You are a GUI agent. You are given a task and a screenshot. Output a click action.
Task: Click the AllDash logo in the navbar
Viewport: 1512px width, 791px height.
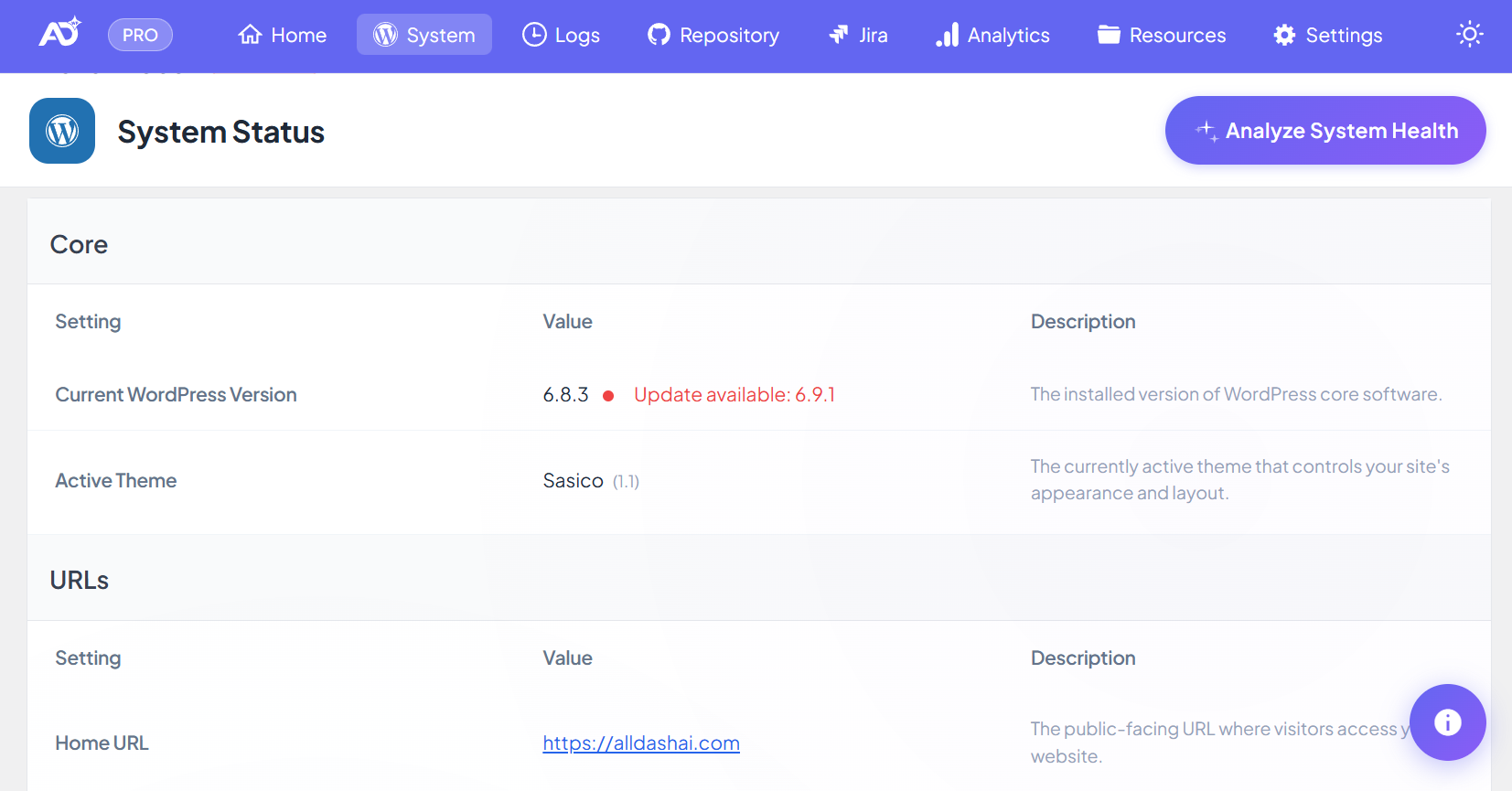[59, 34]
